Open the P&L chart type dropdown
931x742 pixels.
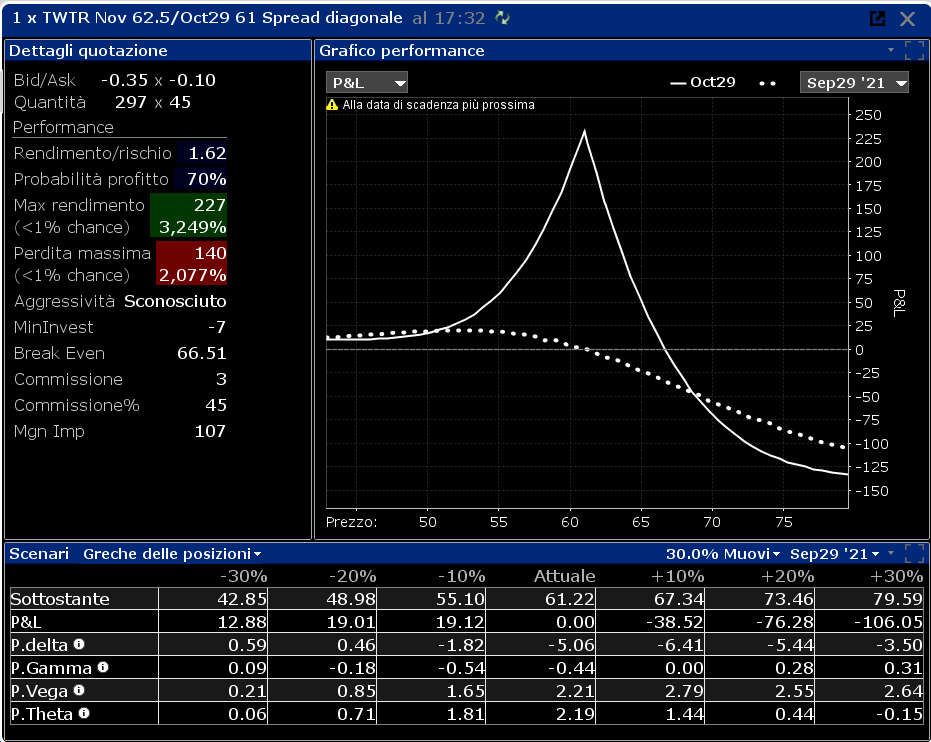pyautogui.click(x=367, y=83)
